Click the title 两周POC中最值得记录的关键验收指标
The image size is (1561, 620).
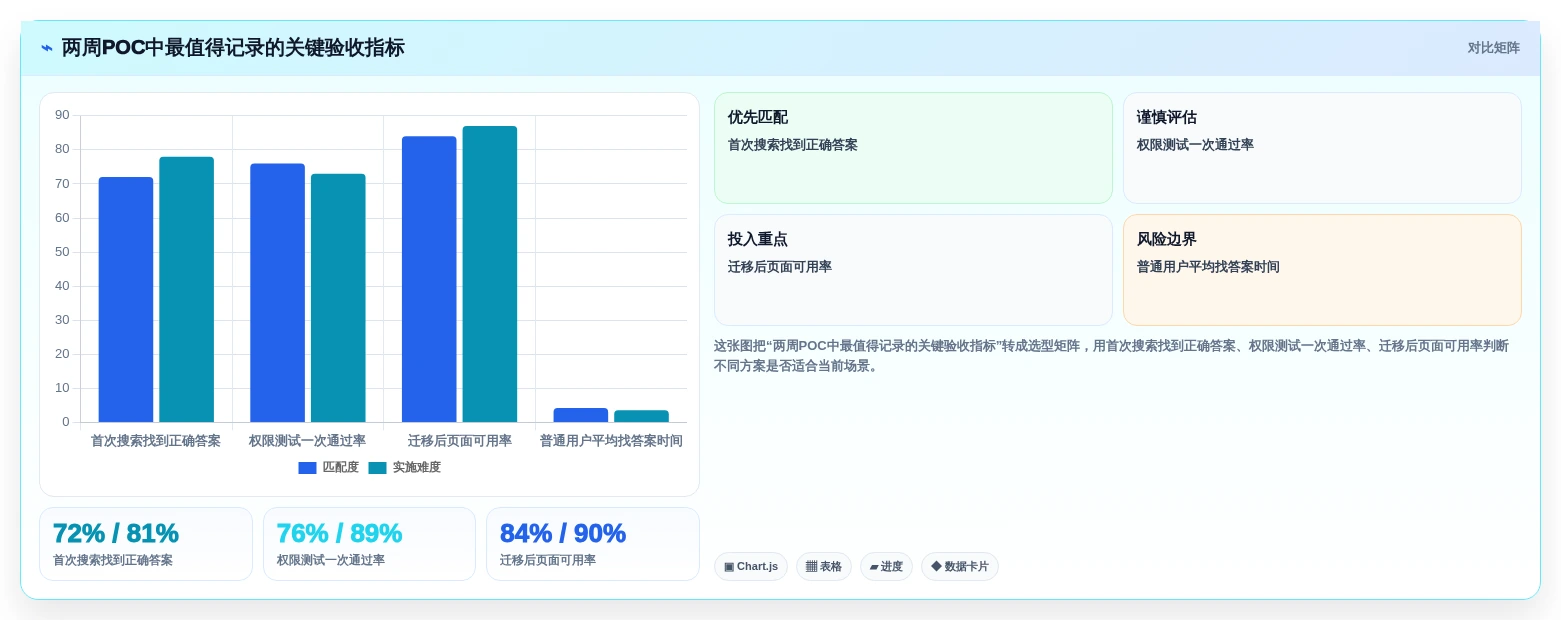(233, 48)
